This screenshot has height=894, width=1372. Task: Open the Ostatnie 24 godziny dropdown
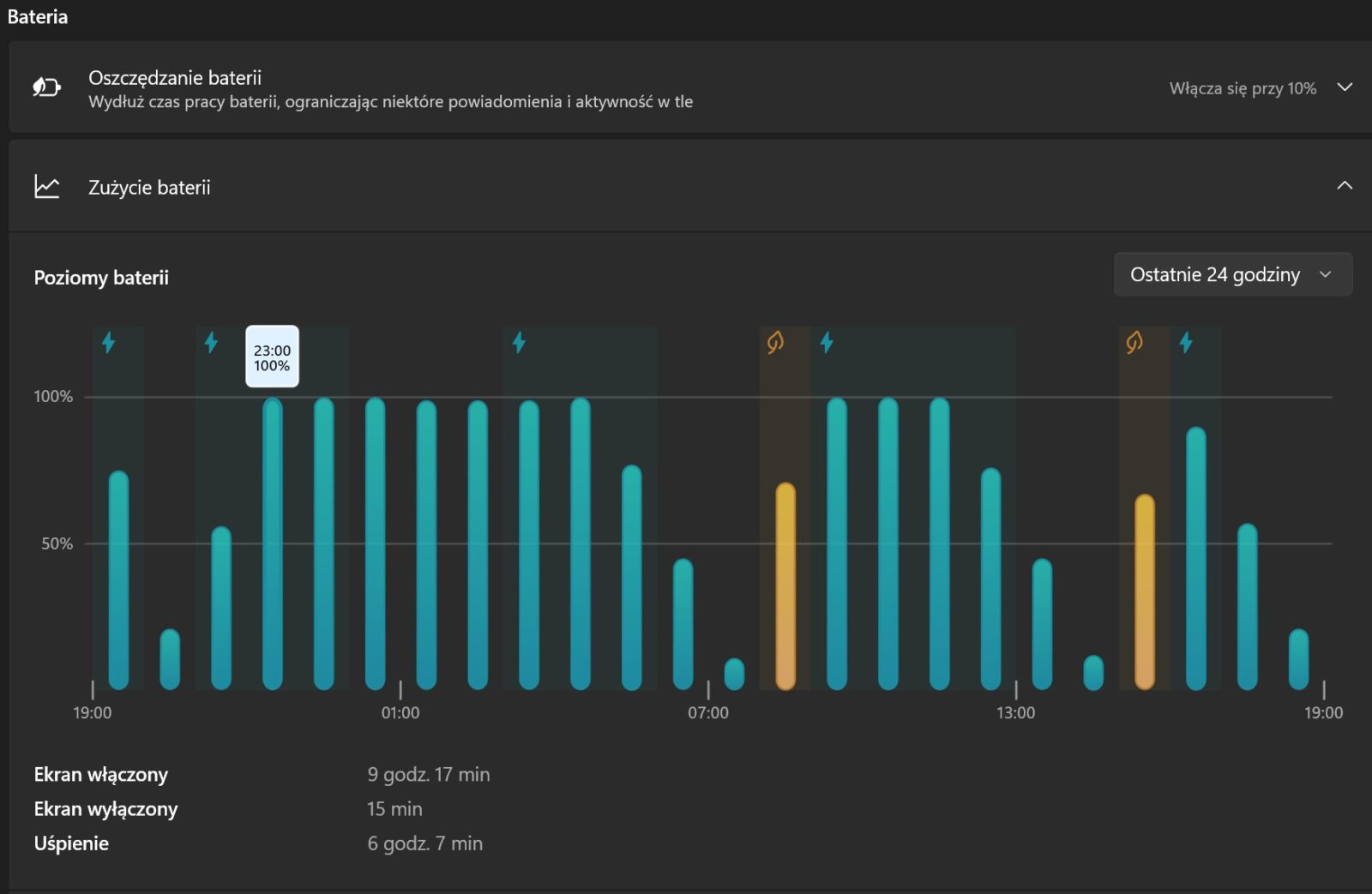[1231, 274]
